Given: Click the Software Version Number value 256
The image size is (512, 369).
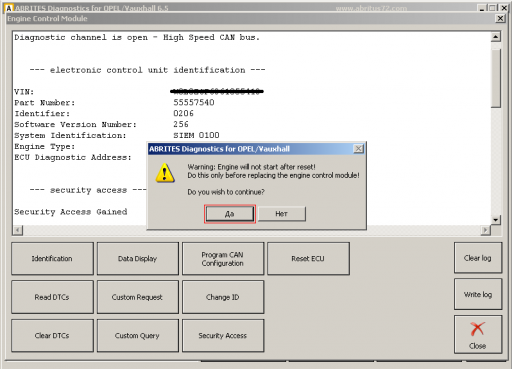Looking at the screenshot, I should pyautogui.click(x=181, y=124).
